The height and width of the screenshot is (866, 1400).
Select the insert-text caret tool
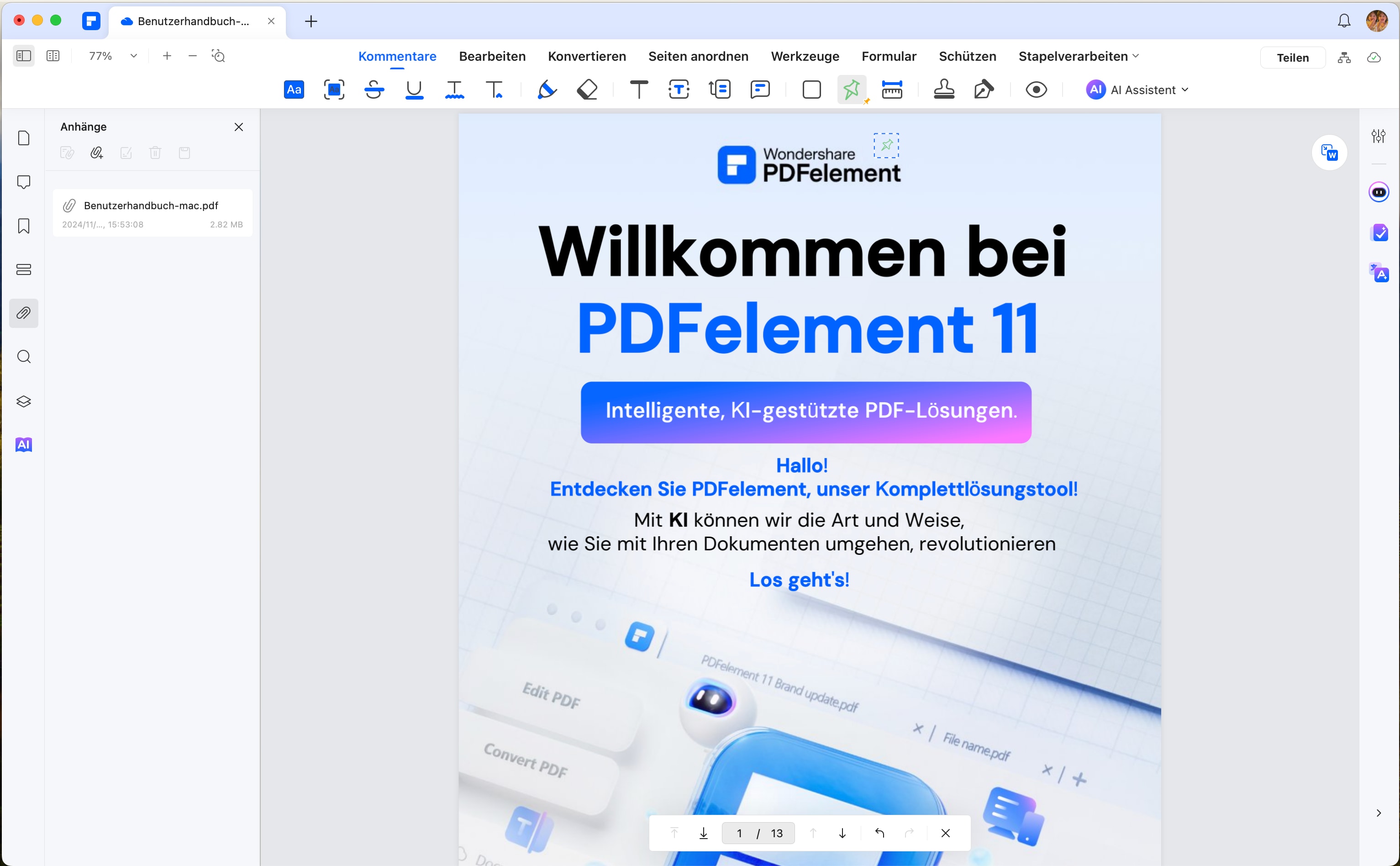click(494, 90)
